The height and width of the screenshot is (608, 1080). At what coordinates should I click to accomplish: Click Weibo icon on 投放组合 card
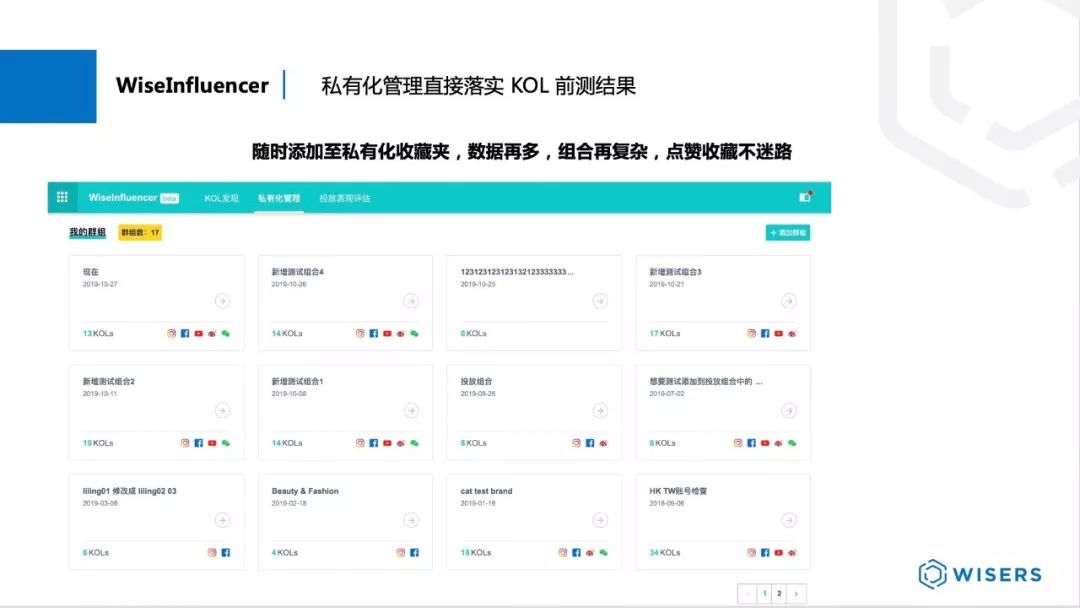(x=603, y=443)
